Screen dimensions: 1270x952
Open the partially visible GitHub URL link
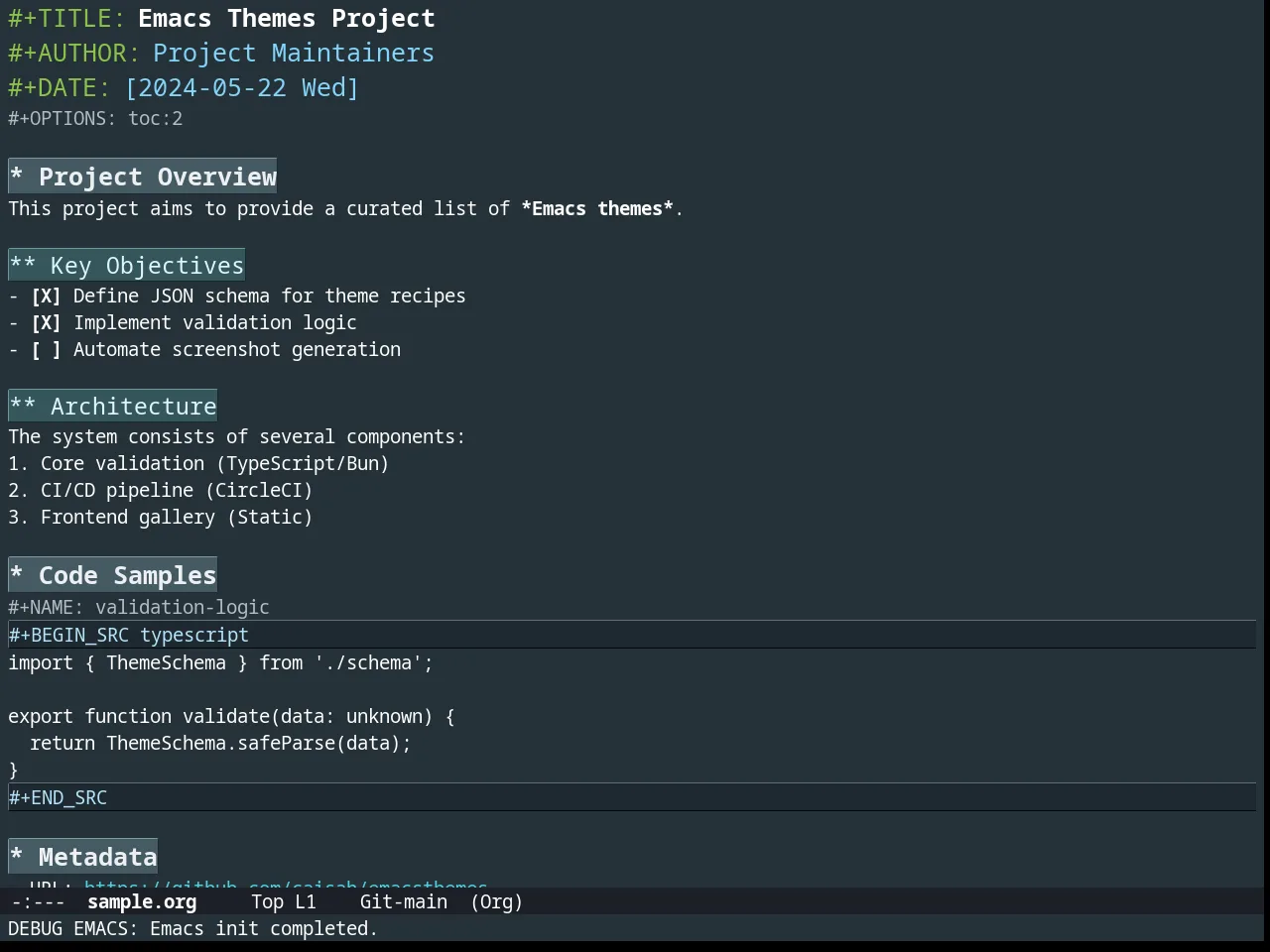click(286, 884)
